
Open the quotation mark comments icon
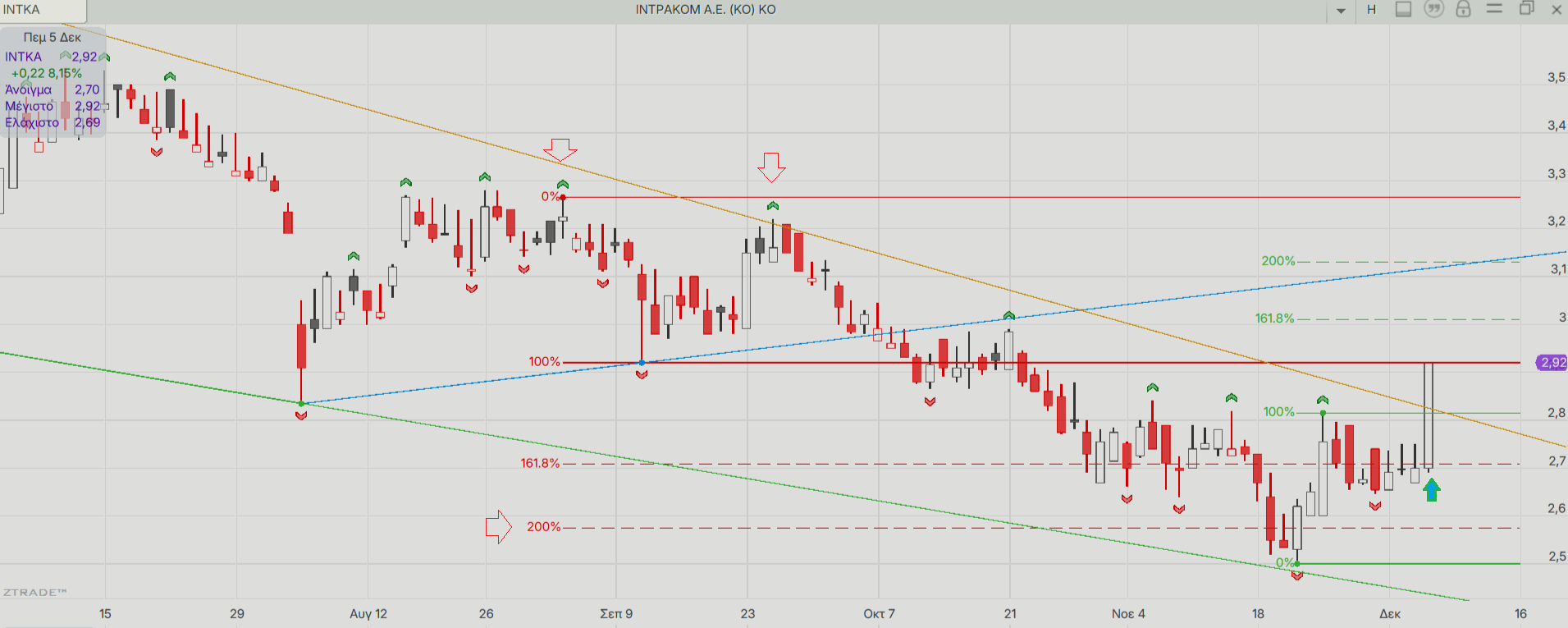coord(1433,9)
